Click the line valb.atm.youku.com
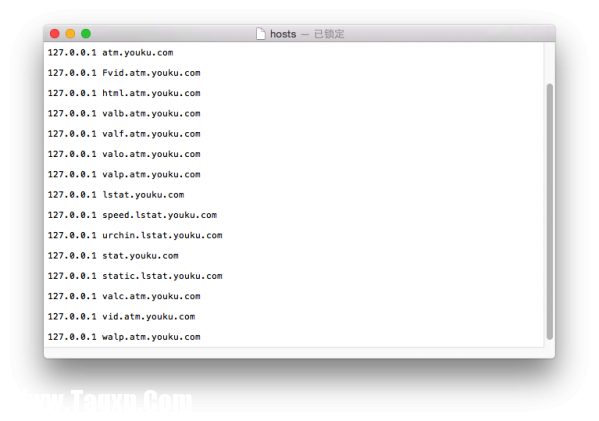 [124, 113]
